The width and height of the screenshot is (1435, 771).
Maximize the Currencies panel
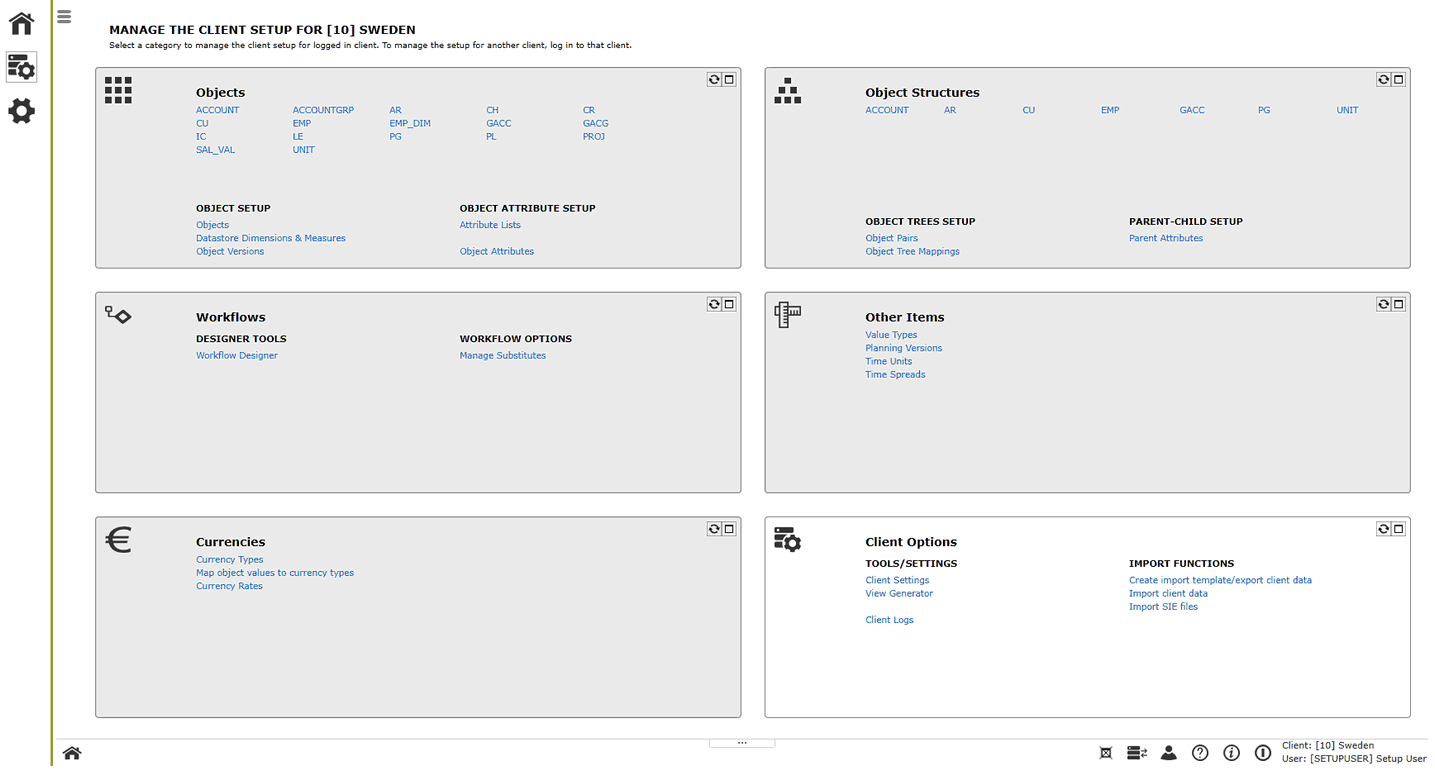[728, 528]
